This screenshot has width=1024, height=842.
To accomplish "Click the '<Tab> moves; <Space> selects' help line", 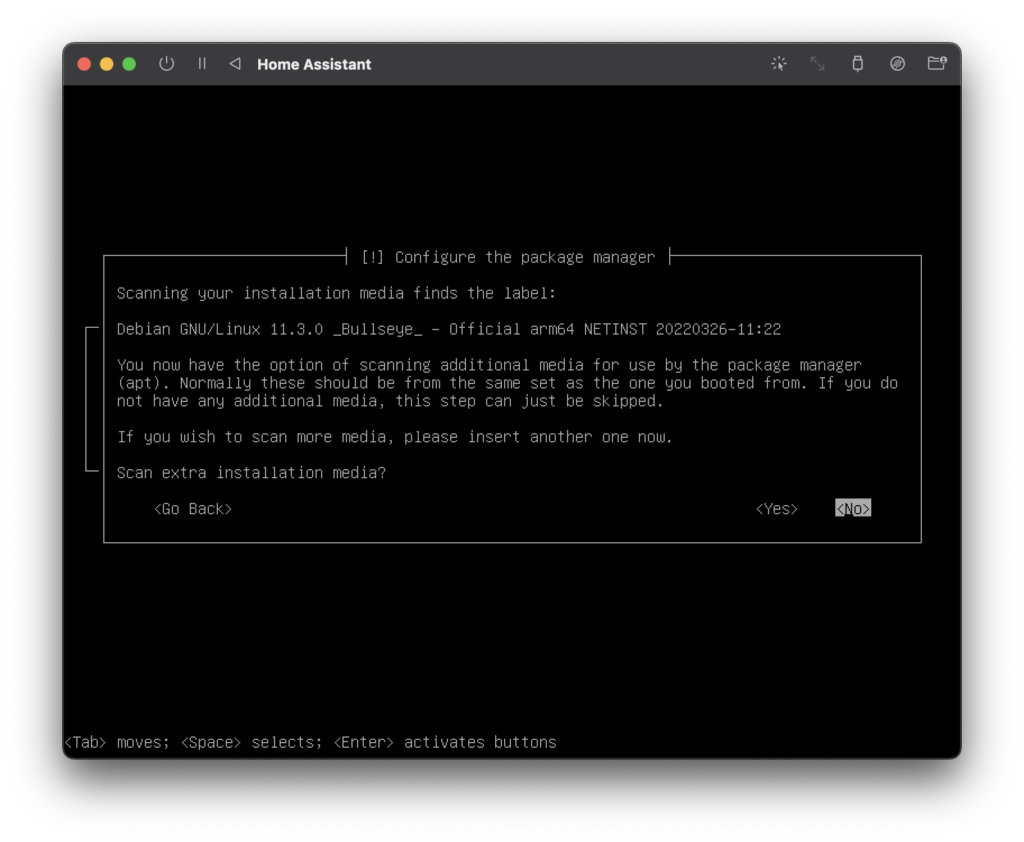I will pyautogui.click(x=310, y=743).
